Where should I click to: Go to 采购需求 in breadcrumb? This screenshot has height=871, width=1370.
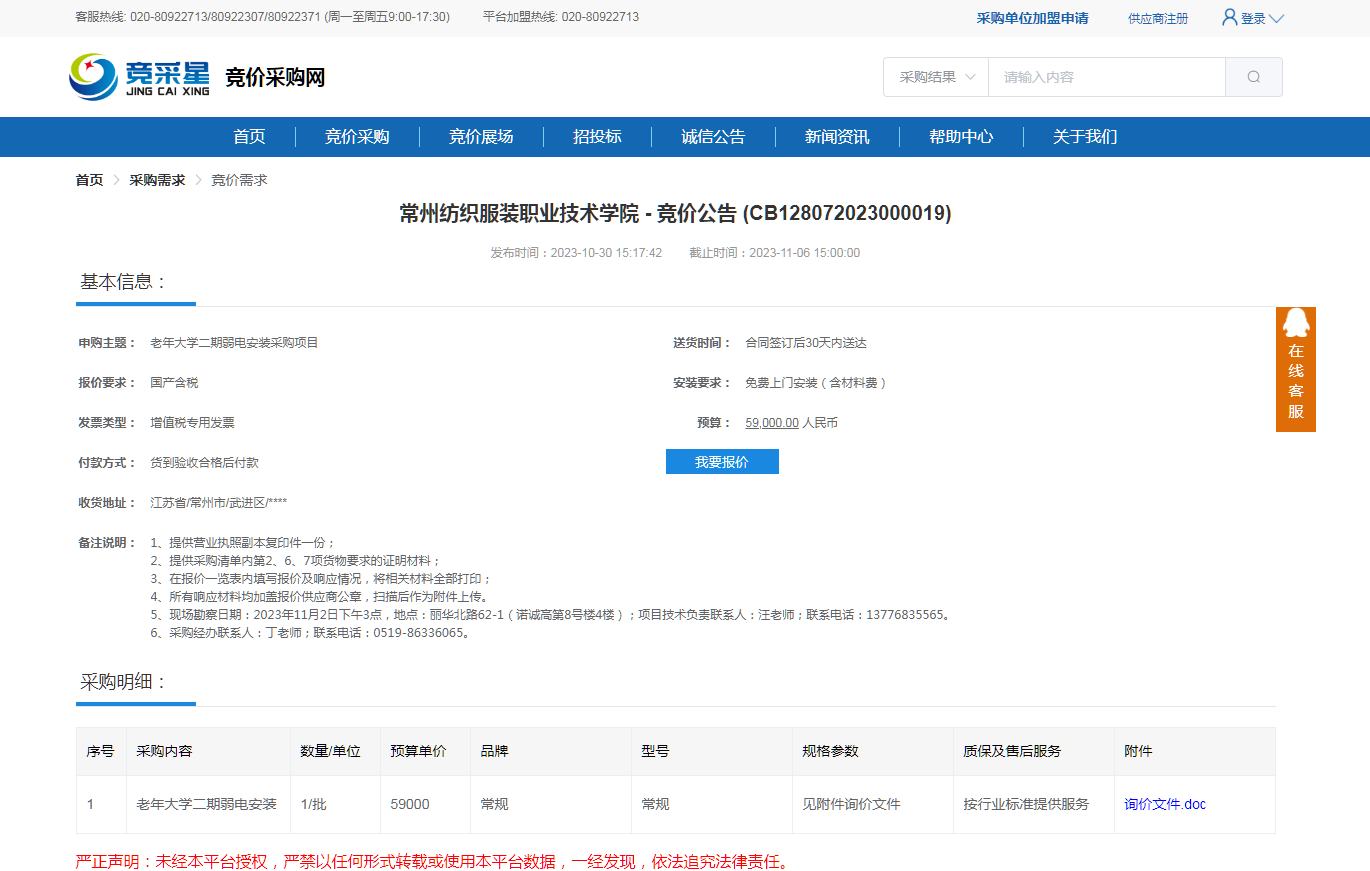tap(157, 180)
